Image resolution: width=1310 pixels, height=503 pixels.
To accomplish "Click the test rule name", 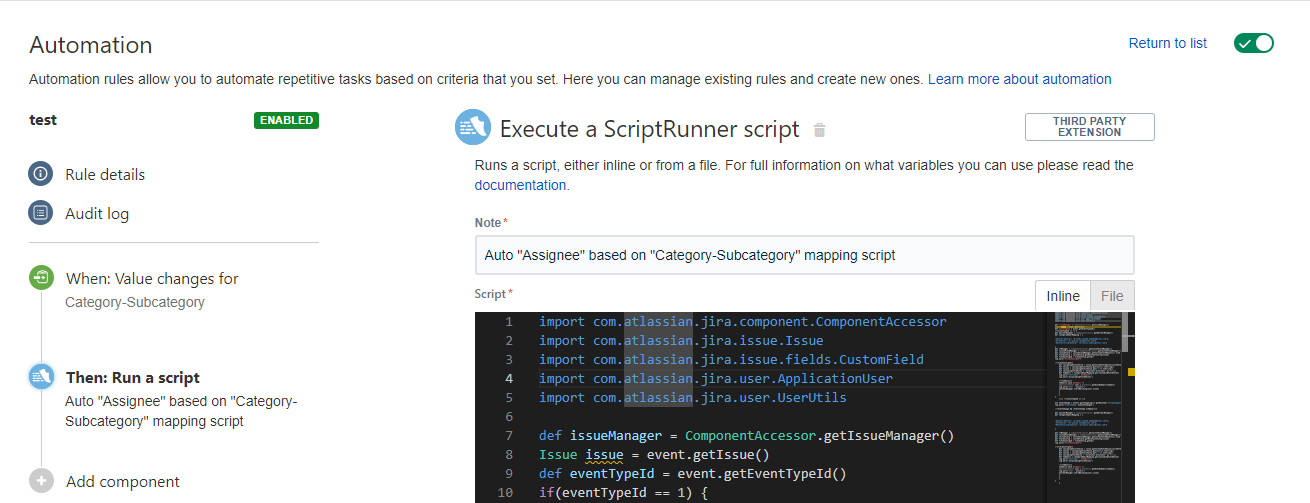I will tap(43, 120).
